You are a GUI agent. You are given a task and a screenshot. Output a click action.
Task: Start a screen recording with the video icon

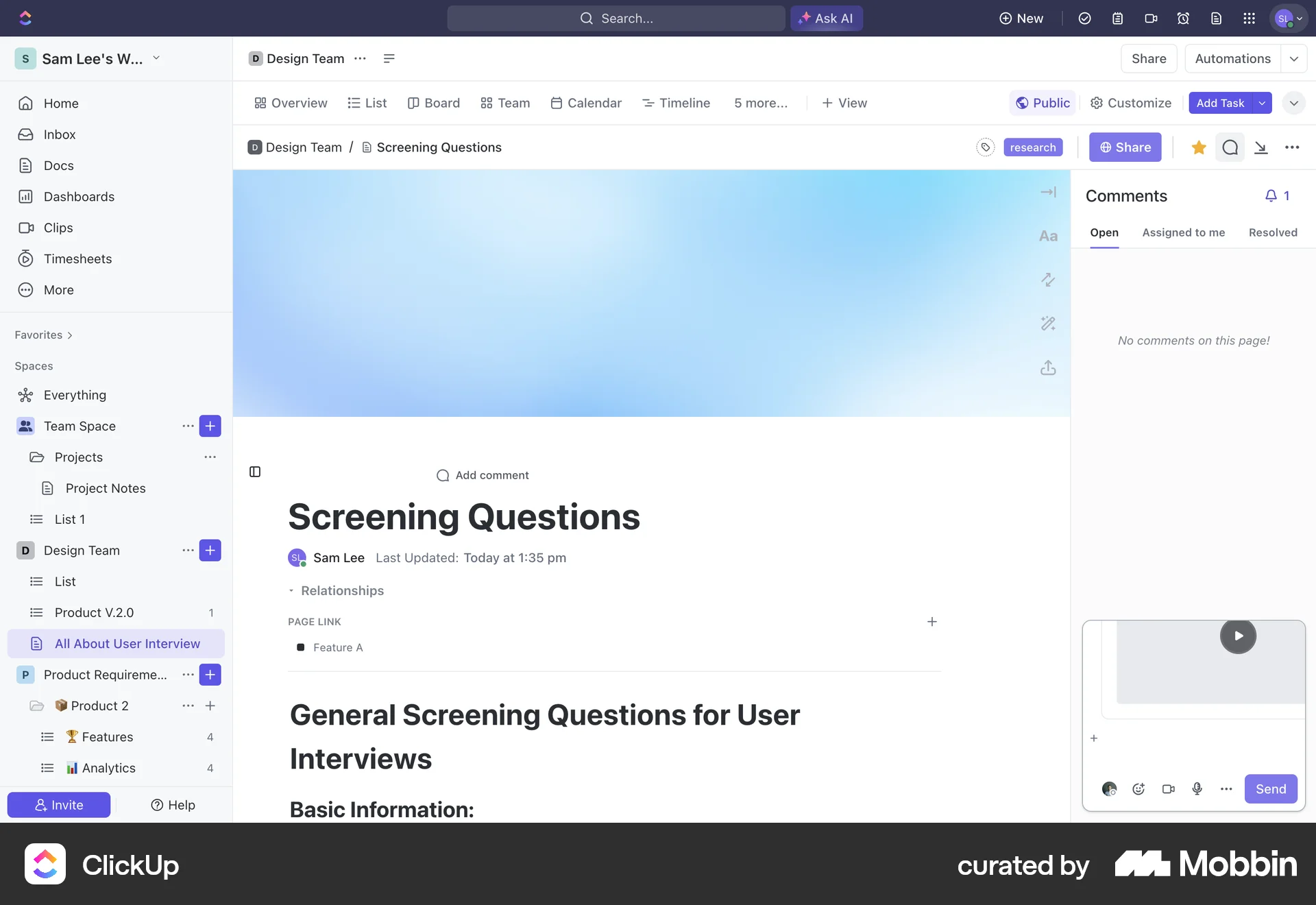[1151, 19]
